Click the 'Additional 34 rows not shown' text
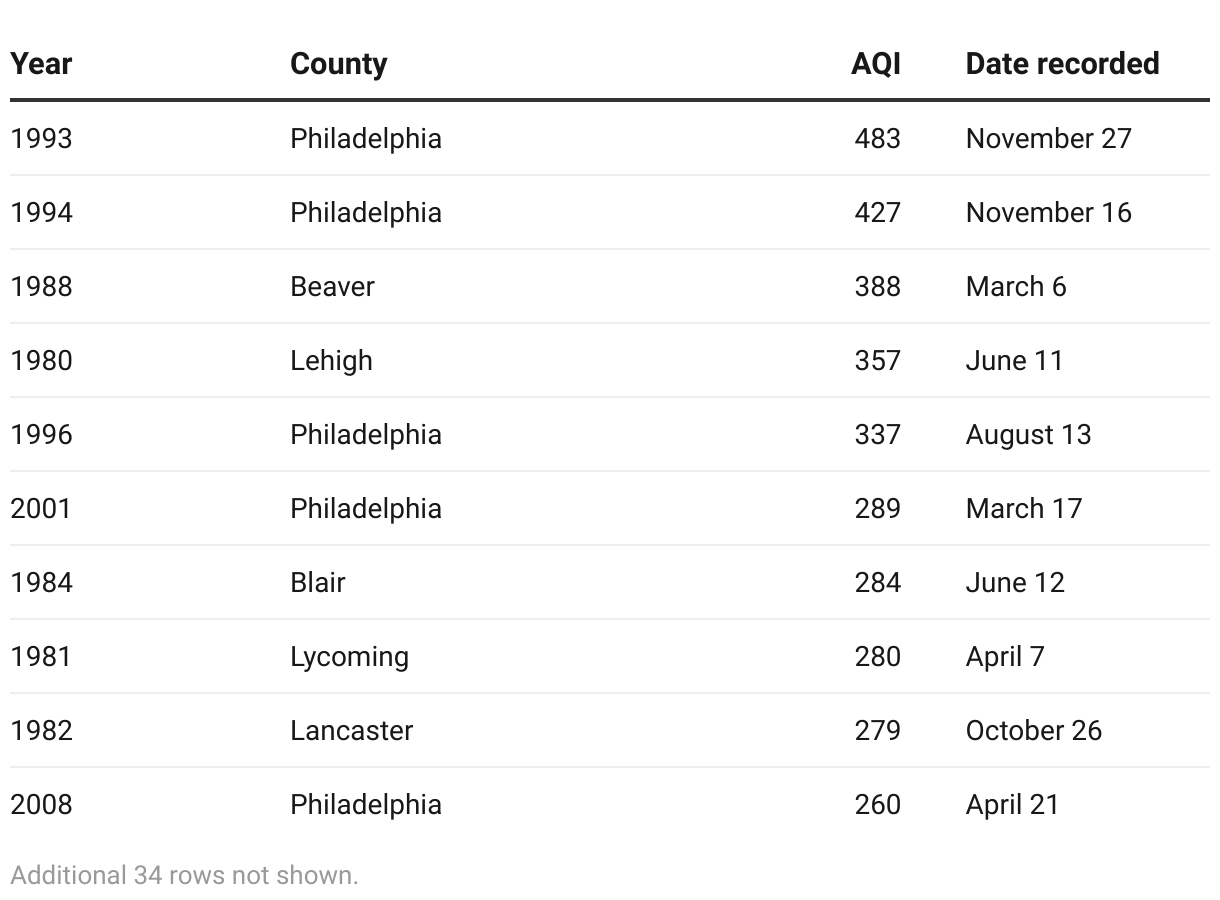 coord(184,875)
